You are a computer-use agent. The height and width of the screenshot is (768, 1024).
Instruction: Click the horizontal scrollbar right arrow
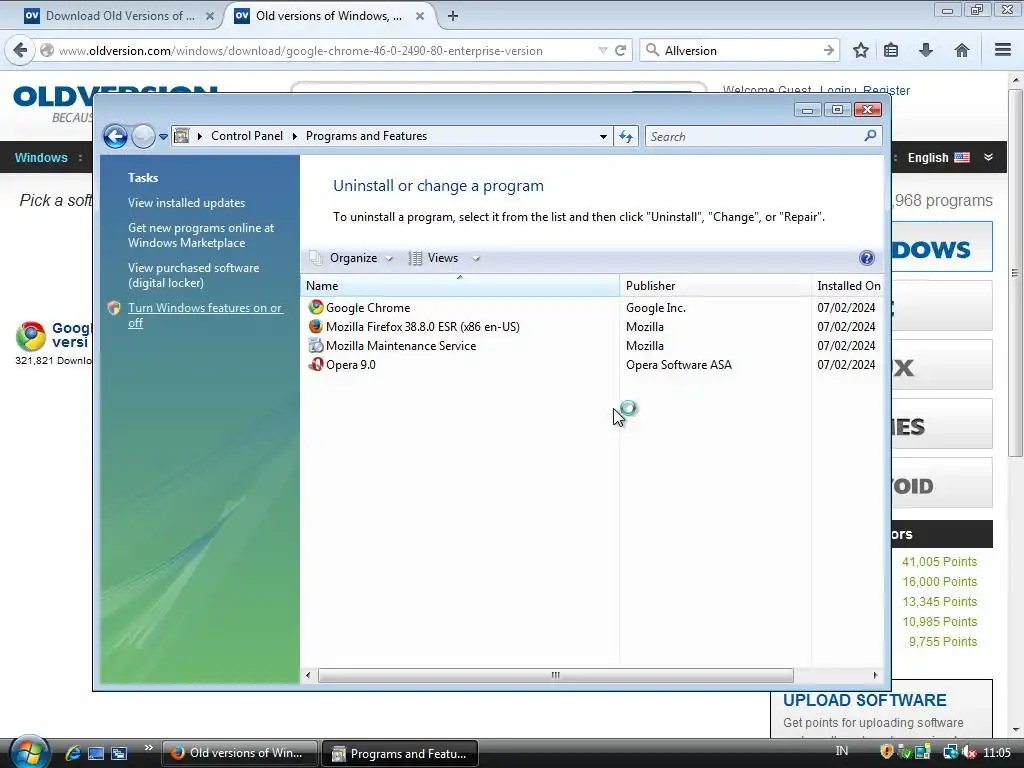tap(876, 675)
